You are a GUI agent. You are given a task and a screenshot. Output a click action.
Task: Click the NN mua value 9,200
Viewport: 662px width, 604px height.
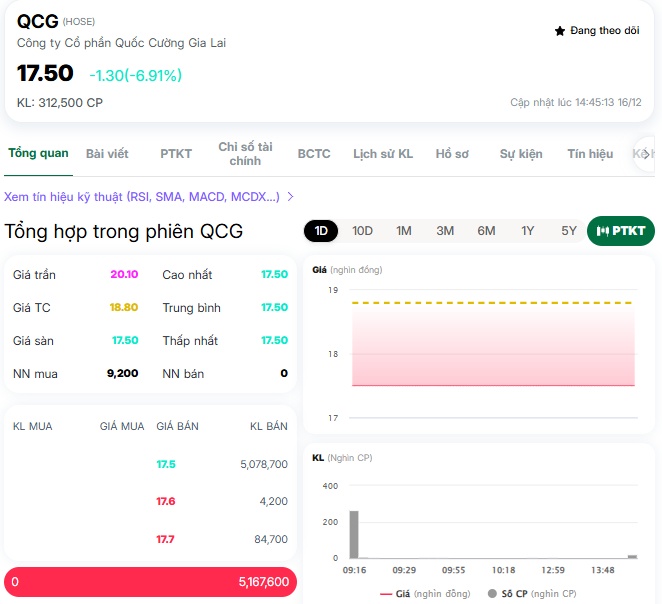tap(122, 373)
